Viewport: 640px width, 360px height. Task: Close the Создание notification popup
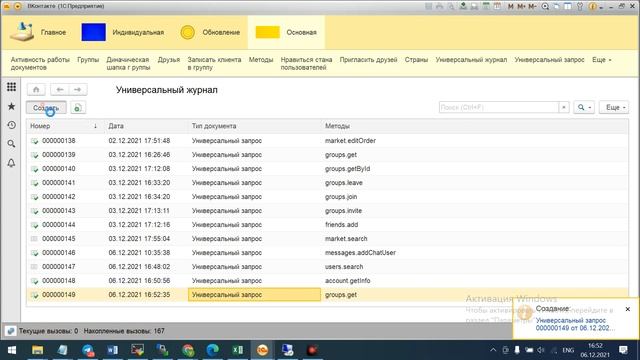[x=628, y=309]
